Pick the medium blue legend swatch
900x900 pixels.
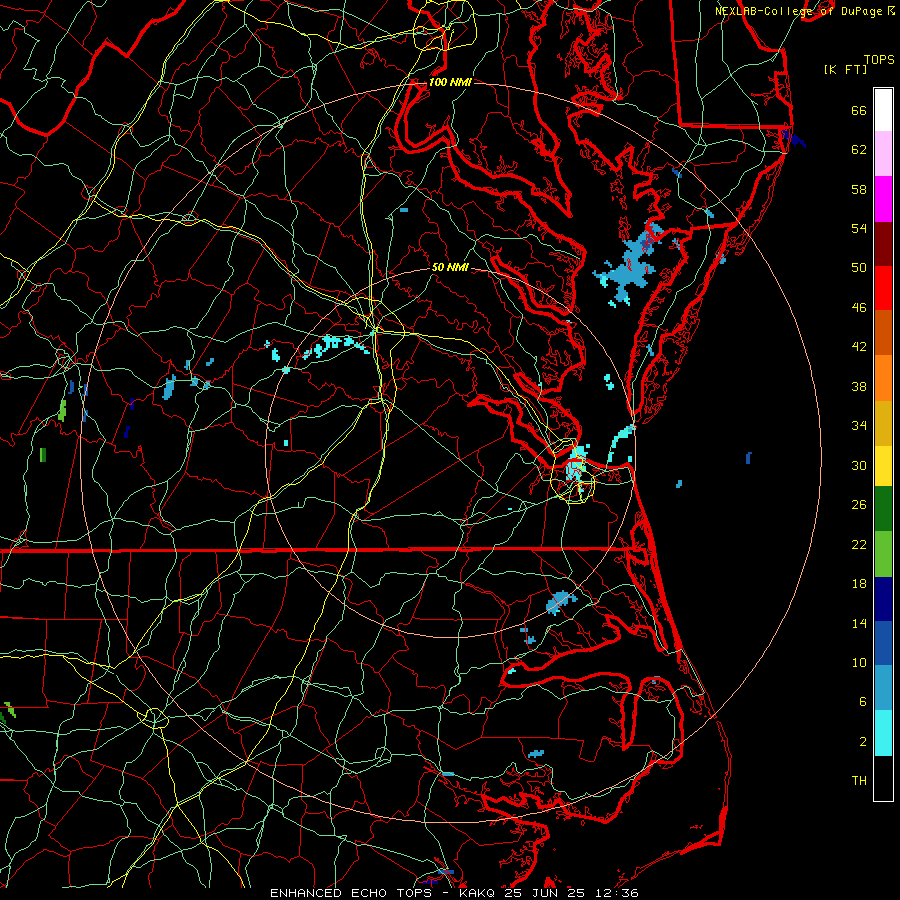(883, 643)
